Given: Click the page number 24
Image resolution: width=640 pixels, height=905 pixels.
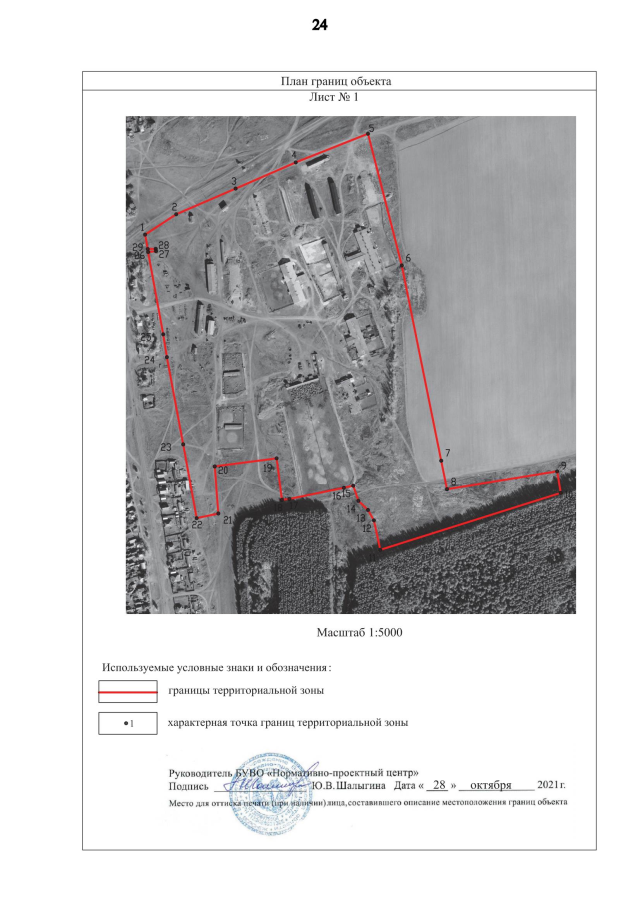Looking at the screenshot, I should tap(320, 26).
